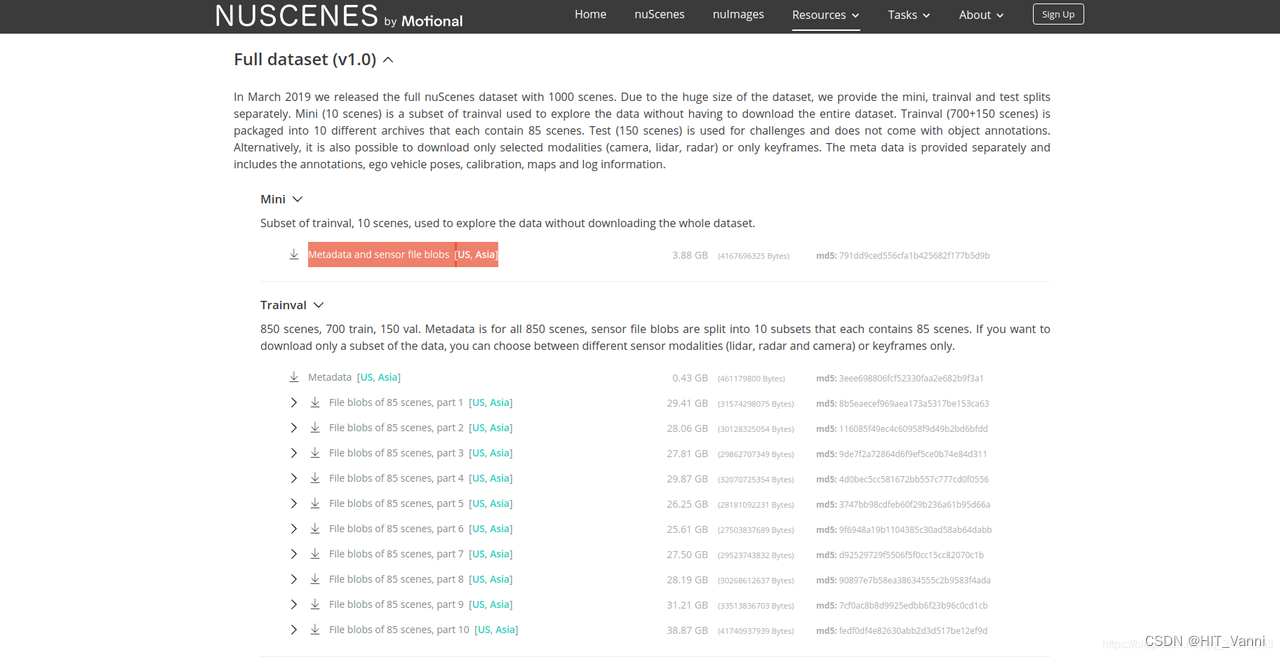The image size is (1280, 657).
Task: Collapse the Trainval section
Action: tap(318, 306)
